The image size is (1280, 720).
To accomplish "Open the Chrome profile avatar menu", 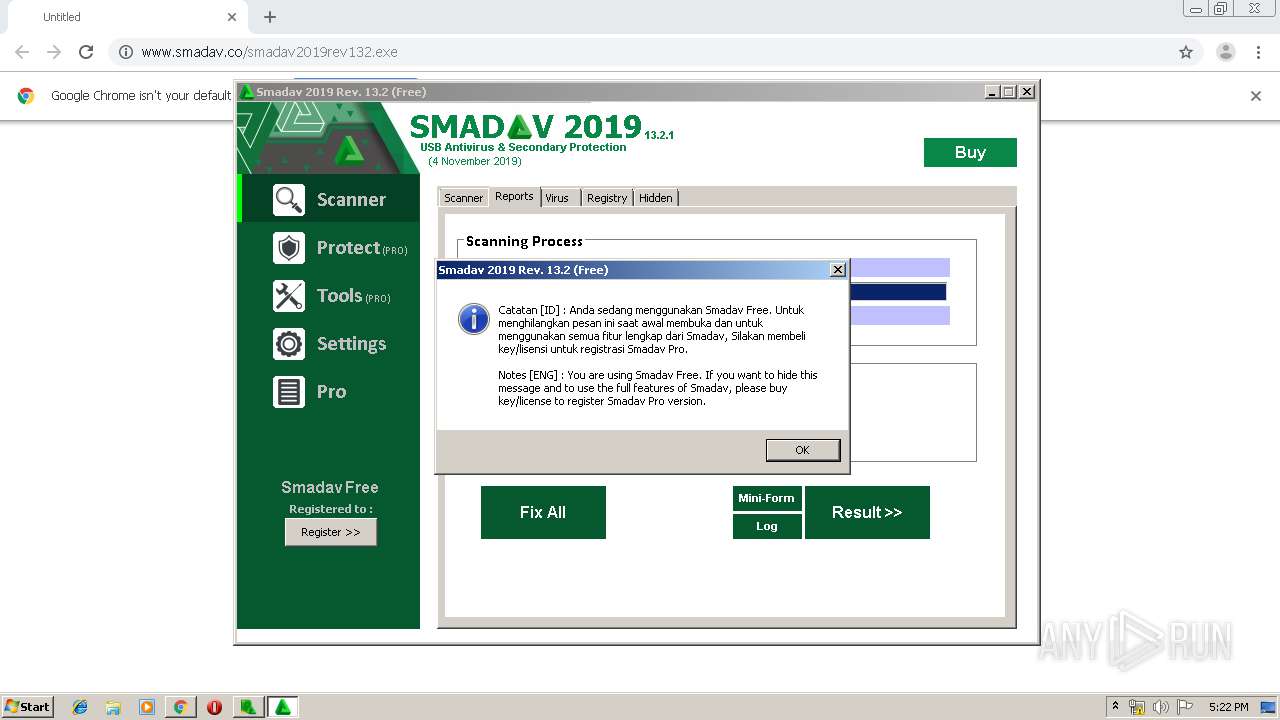I will pyautogui.click(x=1226, y=52).
